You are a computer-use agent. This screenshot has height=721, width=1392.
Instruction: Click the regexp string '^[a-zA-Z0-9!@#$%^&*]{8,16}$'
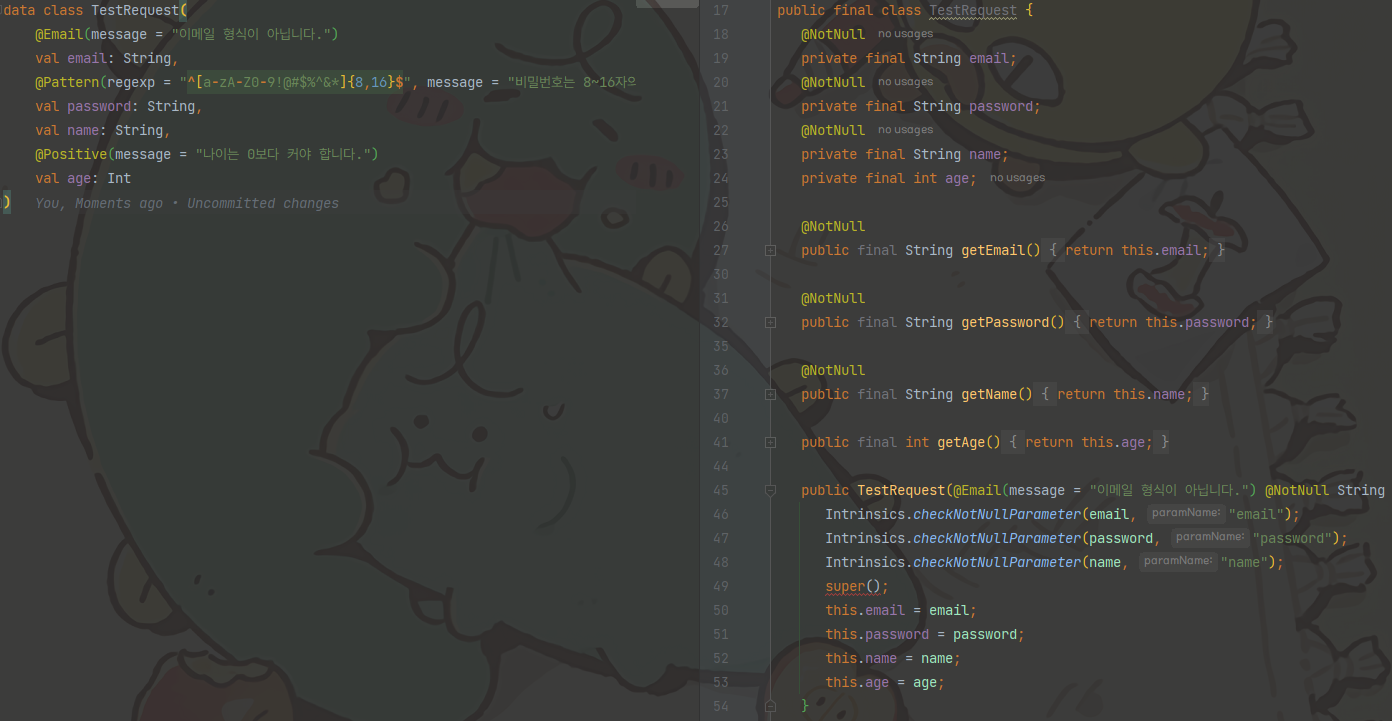pos(295,82)
